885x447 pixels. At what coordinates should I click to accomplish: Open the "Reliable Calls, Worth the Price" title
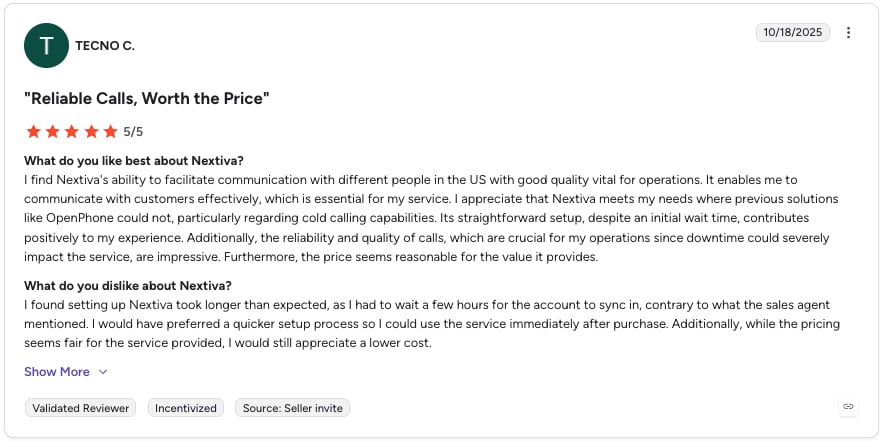[147, 98]
